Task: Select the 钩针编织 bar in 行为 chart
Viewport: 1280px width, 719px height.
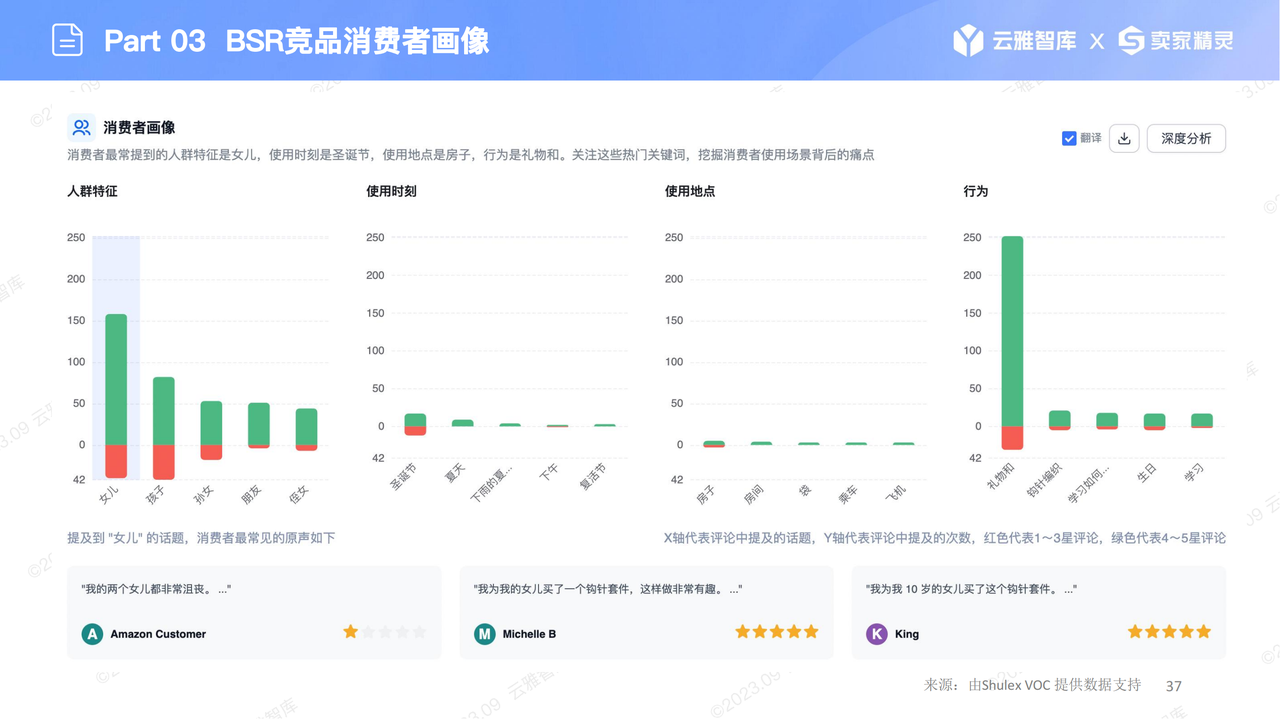Action: click(1060, 420)
